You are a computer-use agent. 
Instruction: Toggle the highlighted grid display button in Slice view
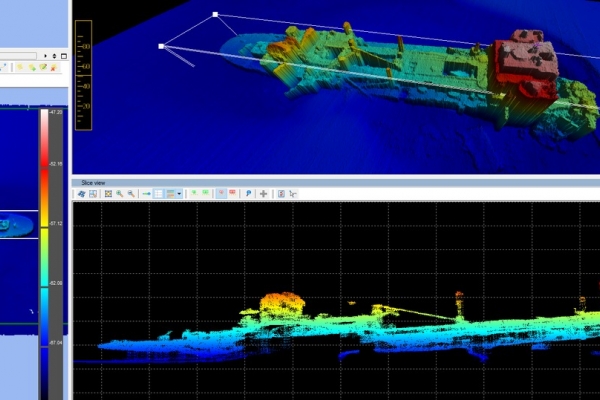click(158, 193)
